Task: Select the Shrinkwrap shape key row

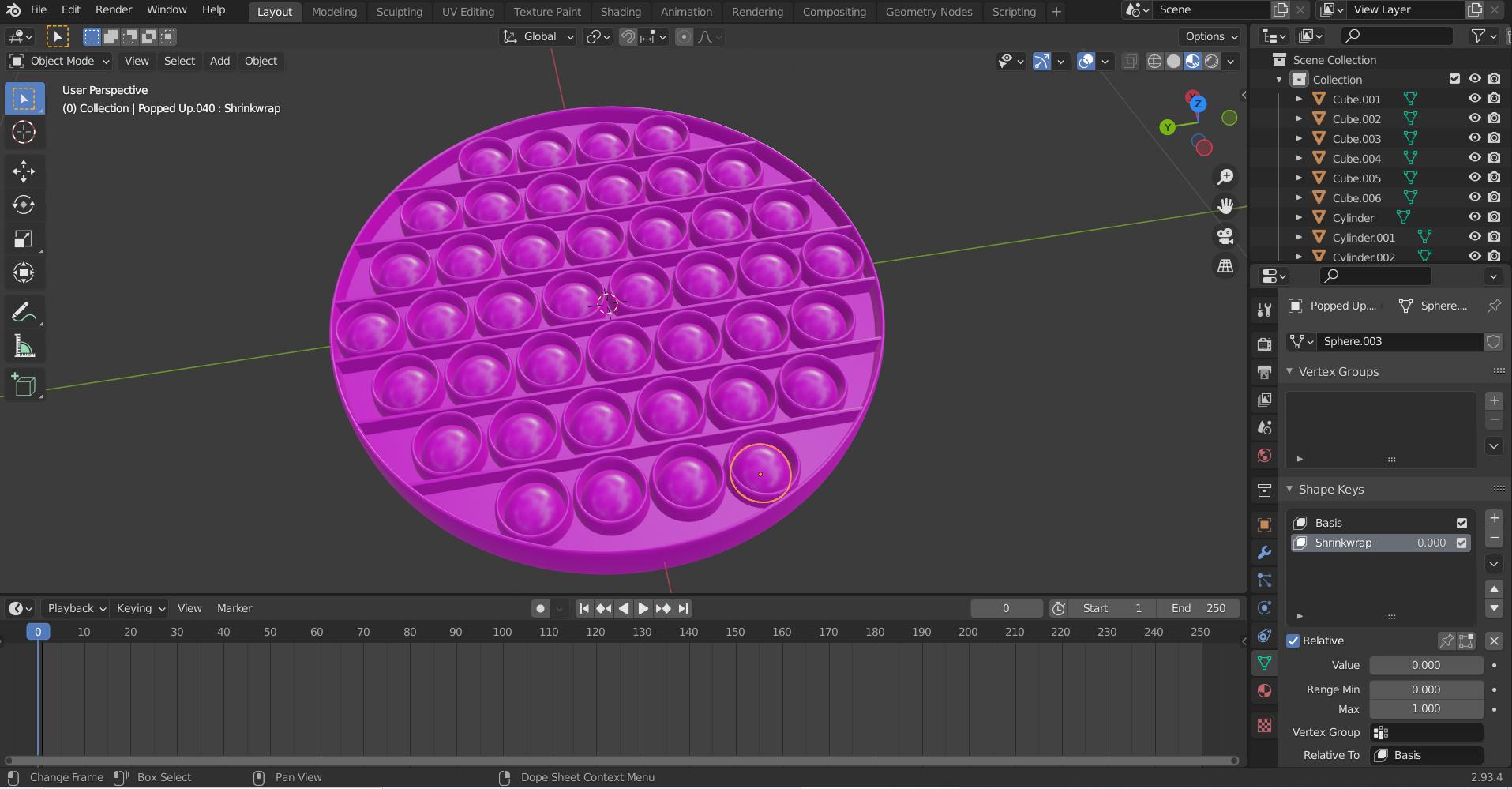Action: [1380, 543]
